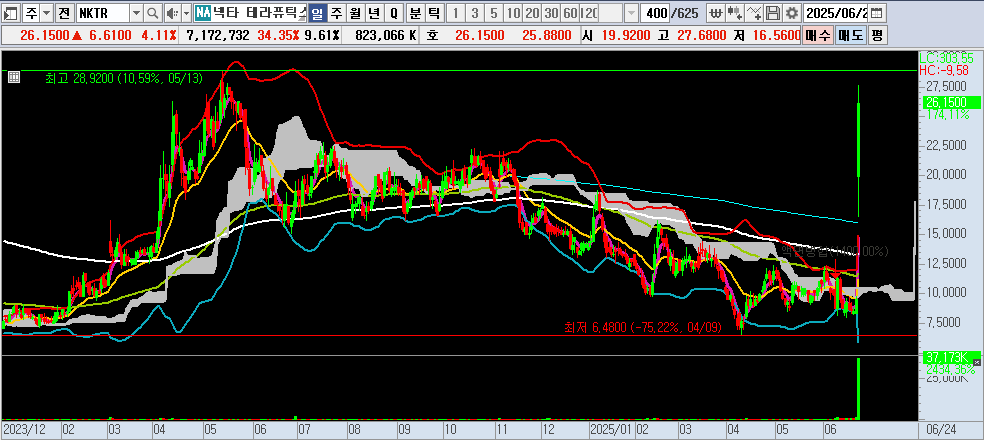Select the 5 interval button
Viewport: 984px width, 440px height.
[494, 13]
